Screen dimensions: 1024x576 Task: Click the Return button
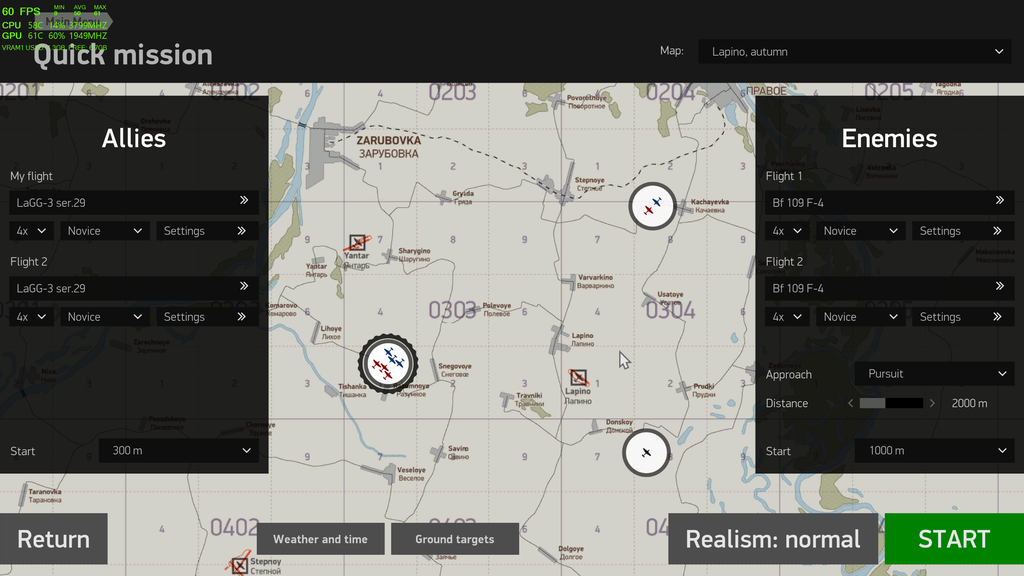[x=54, y=539]
